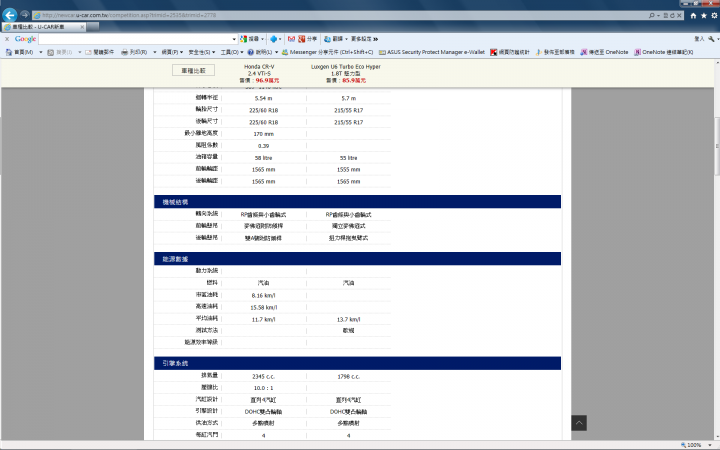720x450 pixels.
Task: Click Honda CR-V 2.4 VTi-S heading
Action: pos(259,70)
